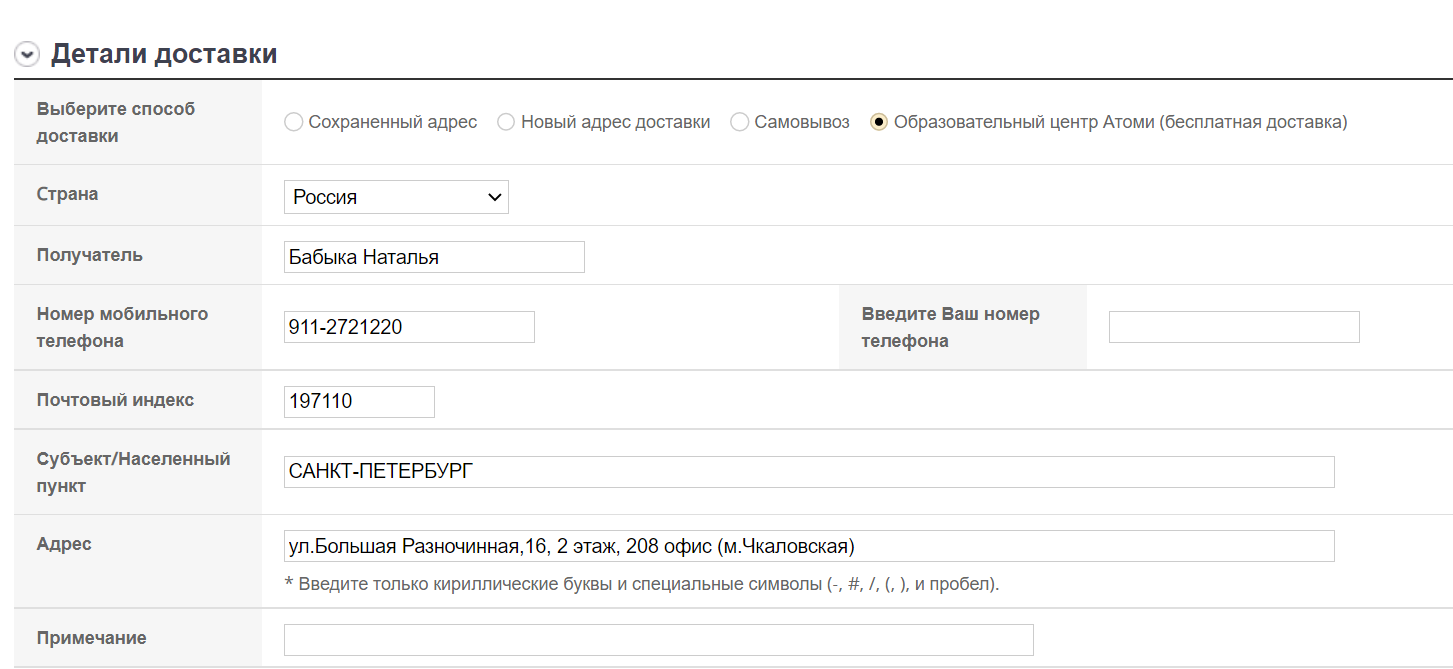
Task: Click the Почтовый индекс row label
Action: click(x=116, y=400)
